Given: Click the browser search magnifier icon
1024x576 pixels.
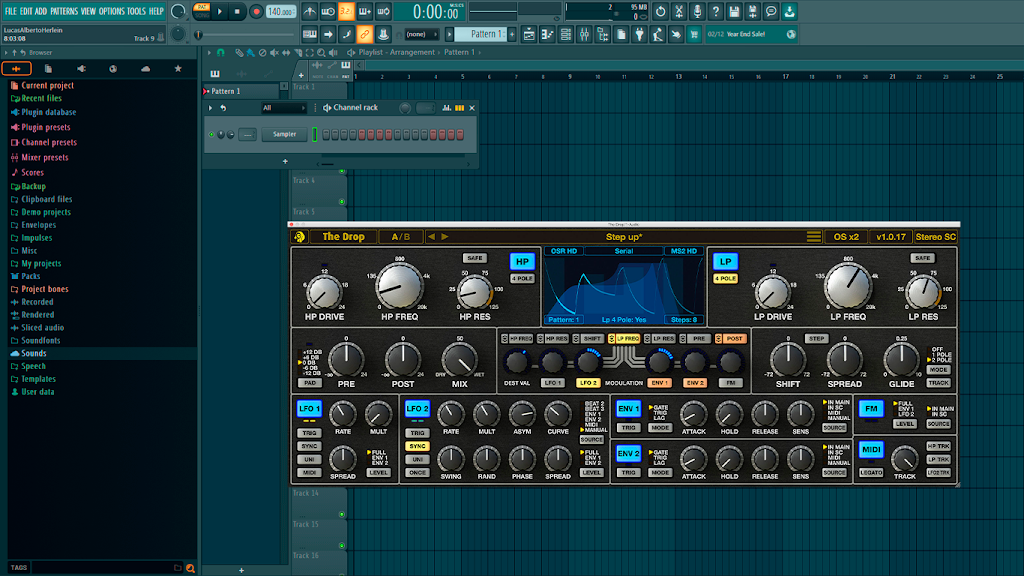Looking at the screenshot, I should tap(190, 568).
